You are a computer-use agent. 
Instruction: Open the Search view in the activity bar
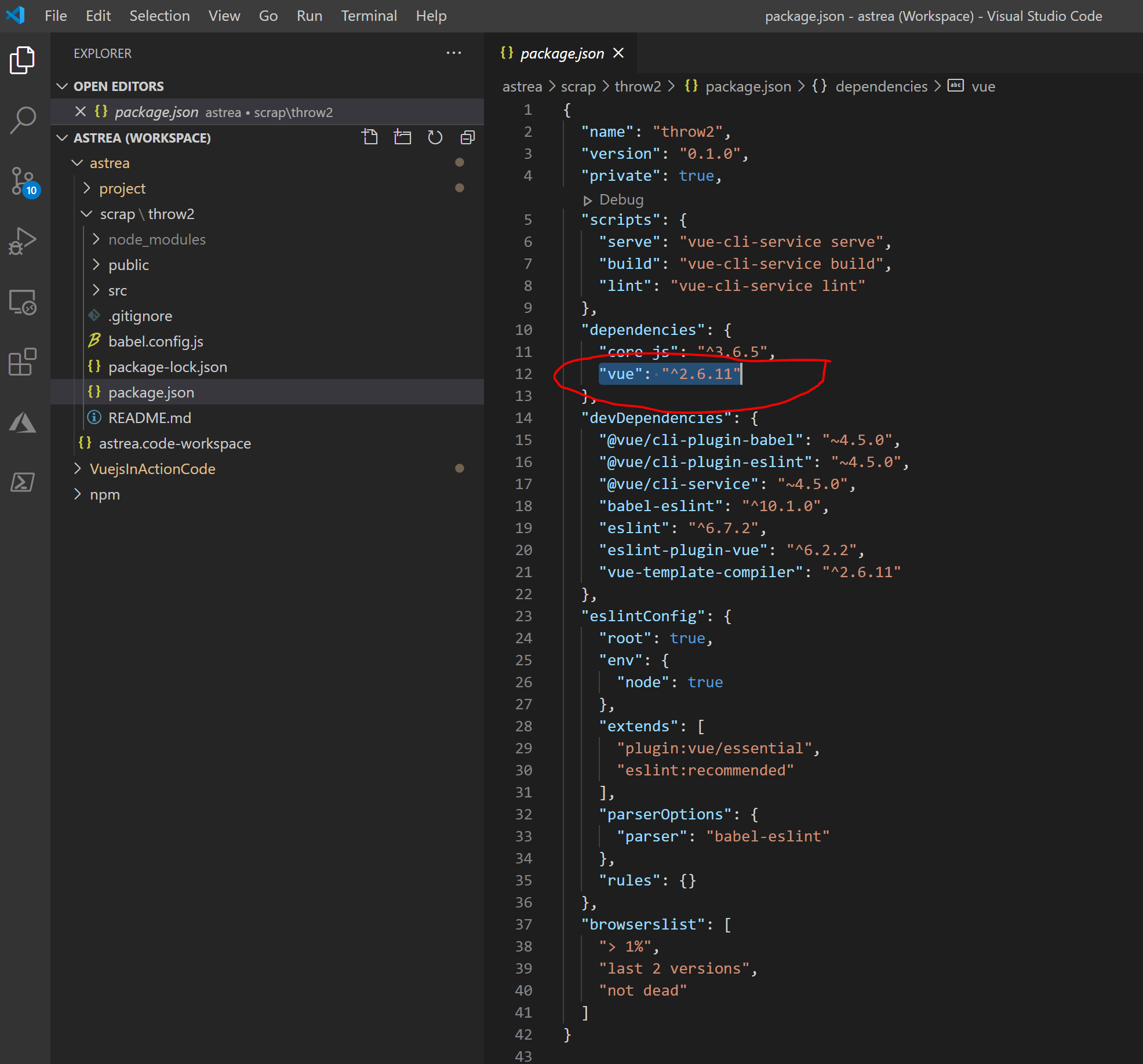tap(23, 121)
